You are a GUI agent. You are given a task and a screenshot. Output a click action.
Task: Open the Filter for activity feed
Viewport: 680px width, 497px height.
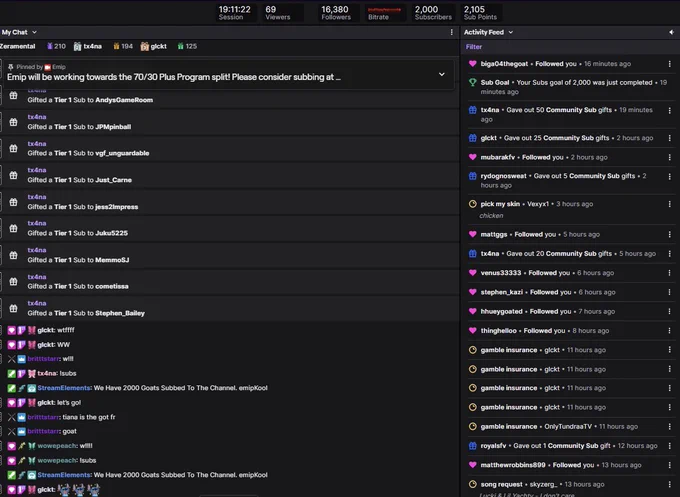tap(474, 47)
